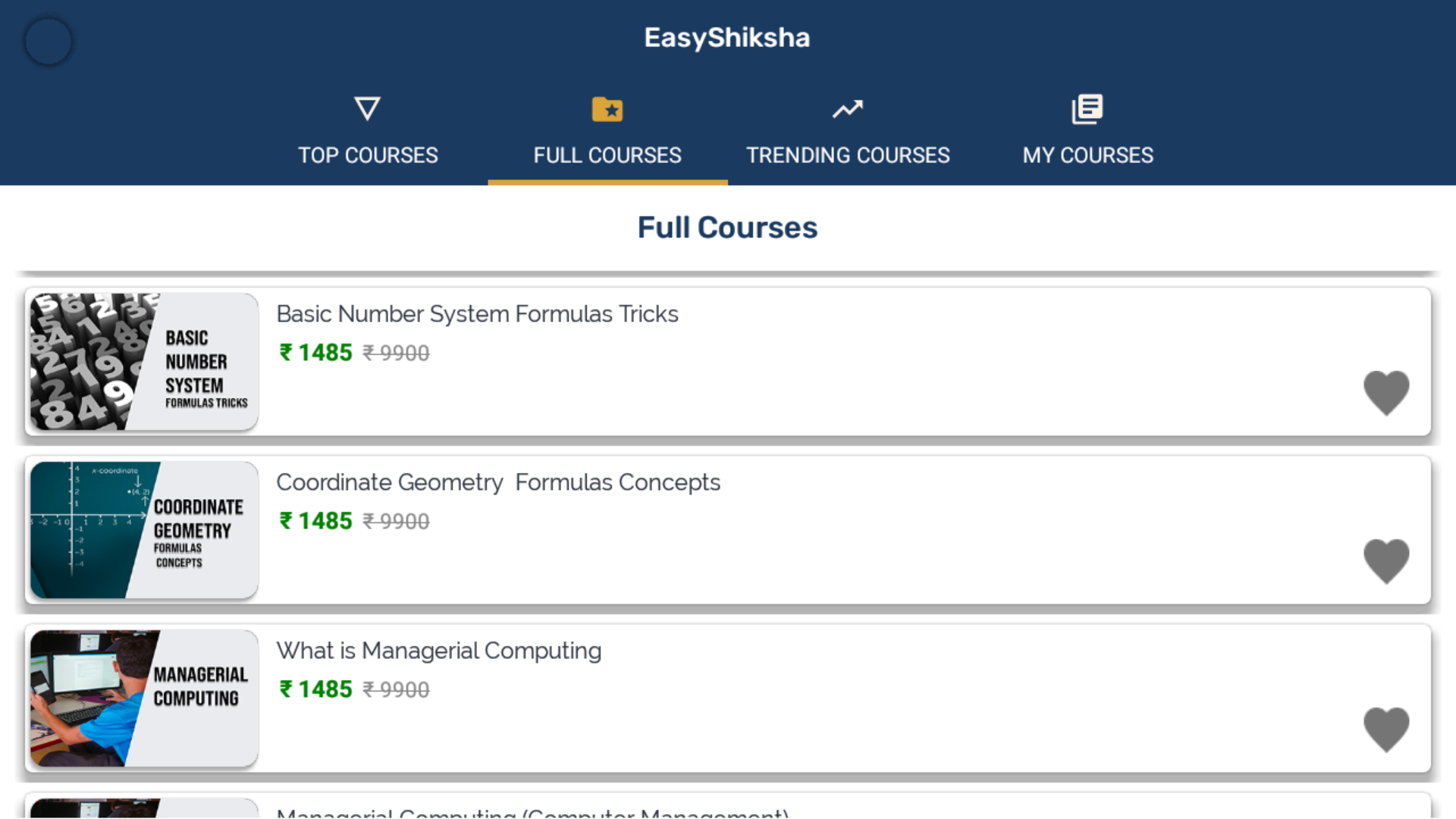Favorite the Basic Number System Formulas Tricks course
1456x819 pixels.
click(1387, 393)
